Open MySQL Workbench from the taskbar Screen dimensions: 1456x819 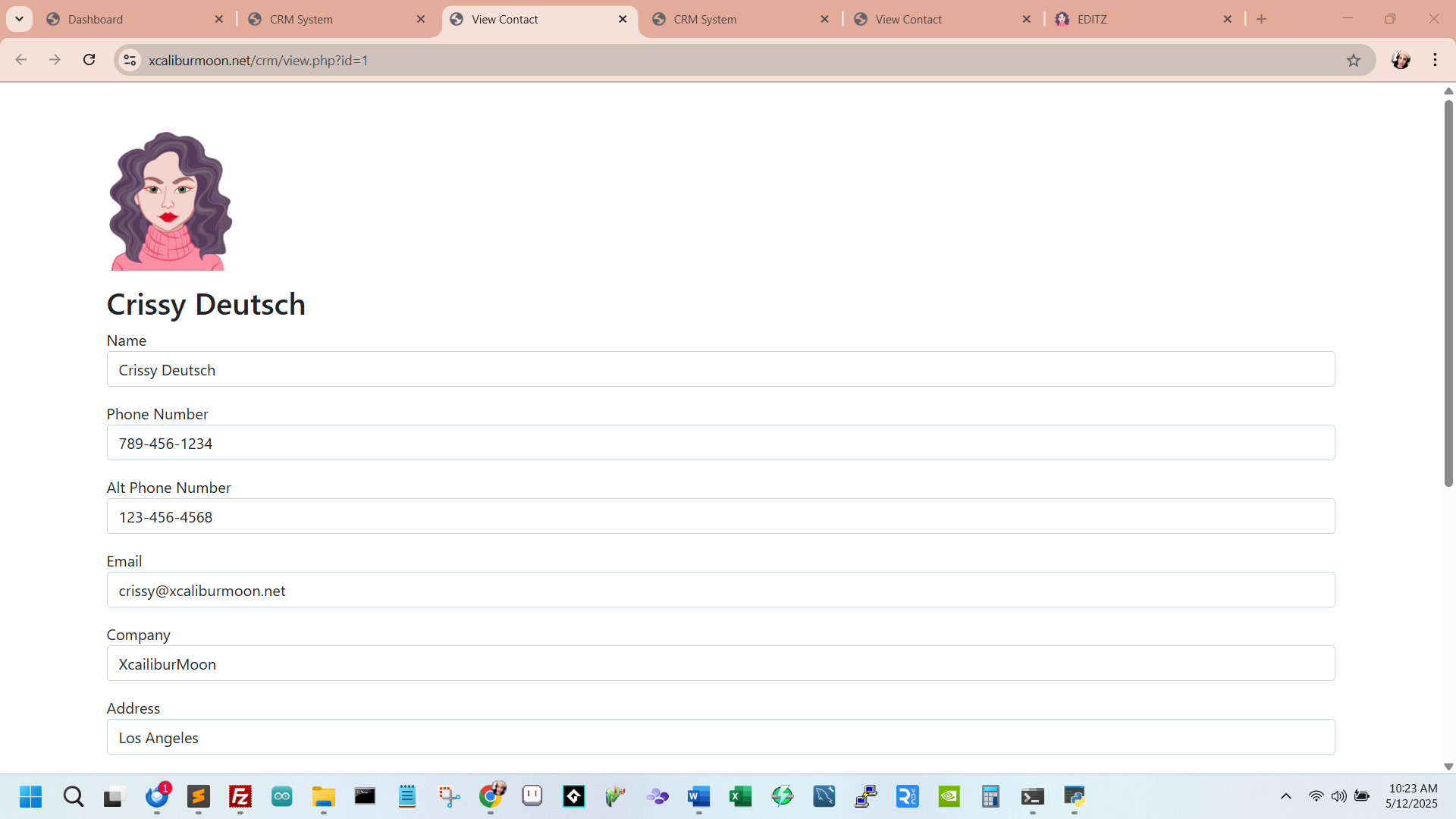tap(824, 796)
